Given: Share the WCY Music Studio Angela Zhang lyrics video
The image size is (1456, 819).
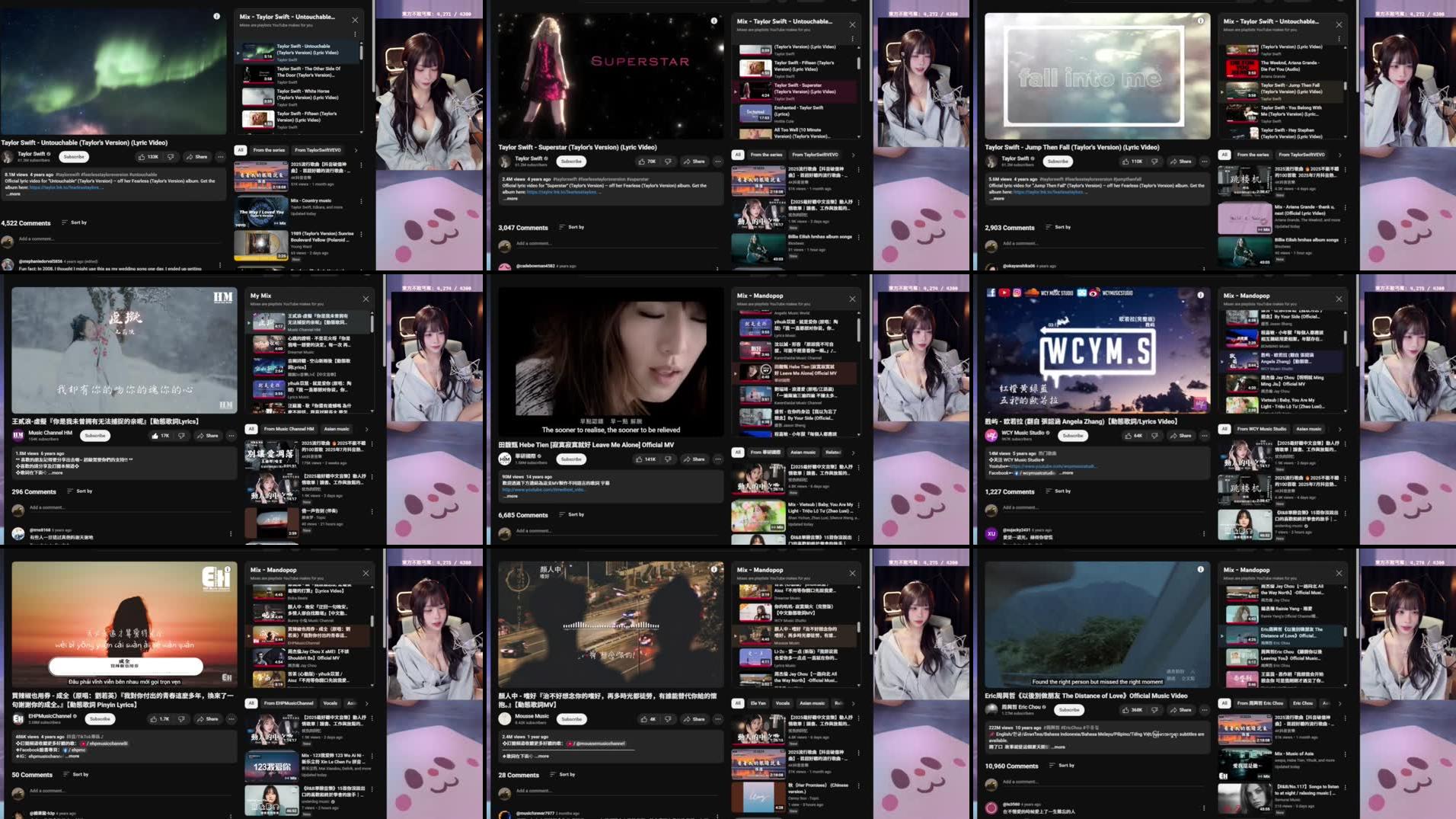Looking at the screenshot, I should tap(1180, 436).
